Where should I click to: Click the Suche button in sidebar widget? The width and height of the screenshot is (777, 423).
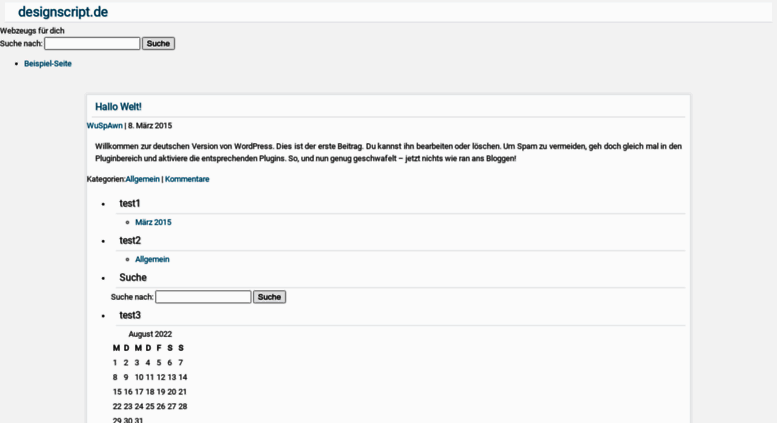269,297
